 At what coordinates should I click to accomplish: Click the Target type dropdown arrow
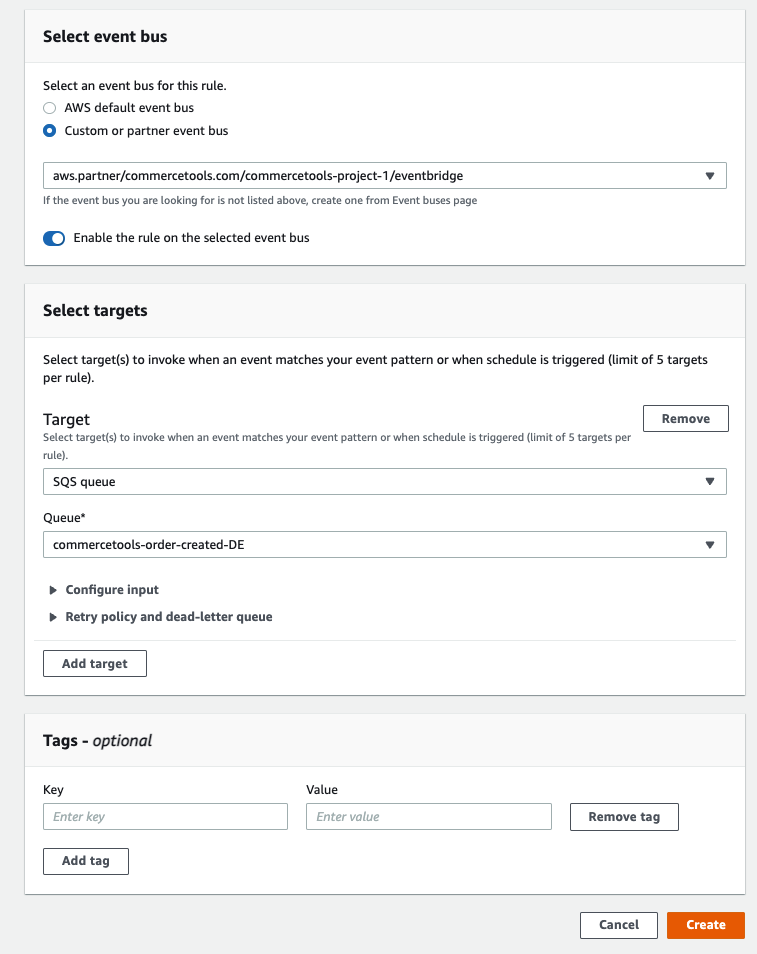709,481
